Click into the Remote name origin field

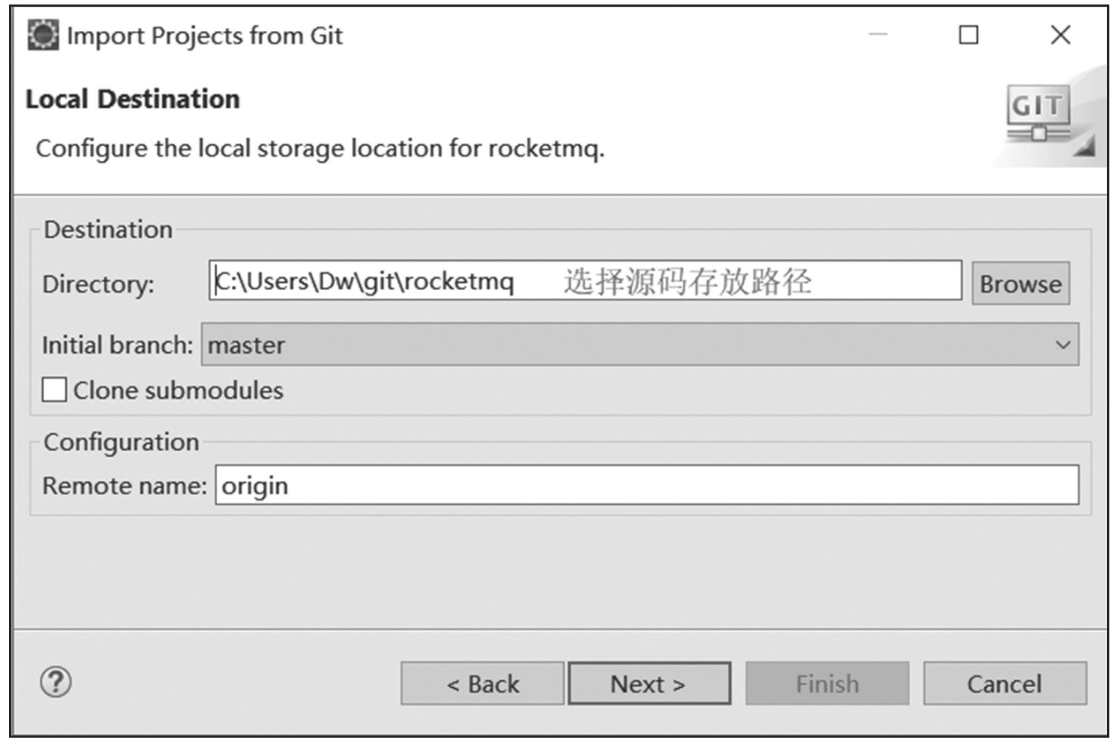[647, 485]
